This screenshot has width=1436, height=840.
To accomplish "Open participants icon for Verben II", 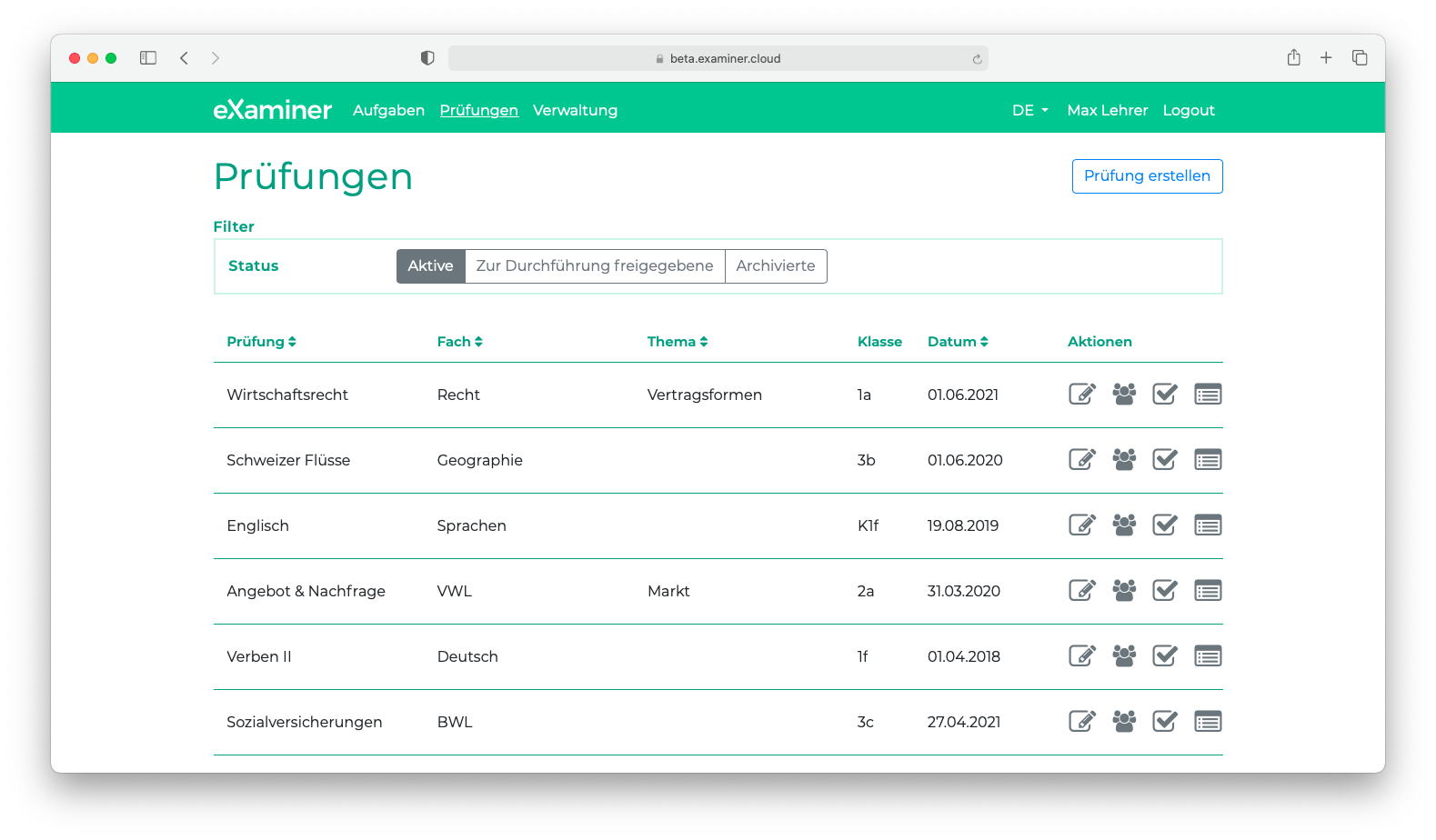I will (x=1124, y=656).
